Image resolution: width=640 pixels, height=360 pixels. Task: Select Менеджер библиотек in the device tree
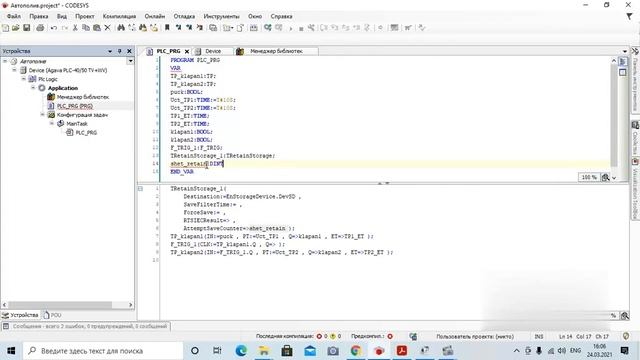coord(83,97)
